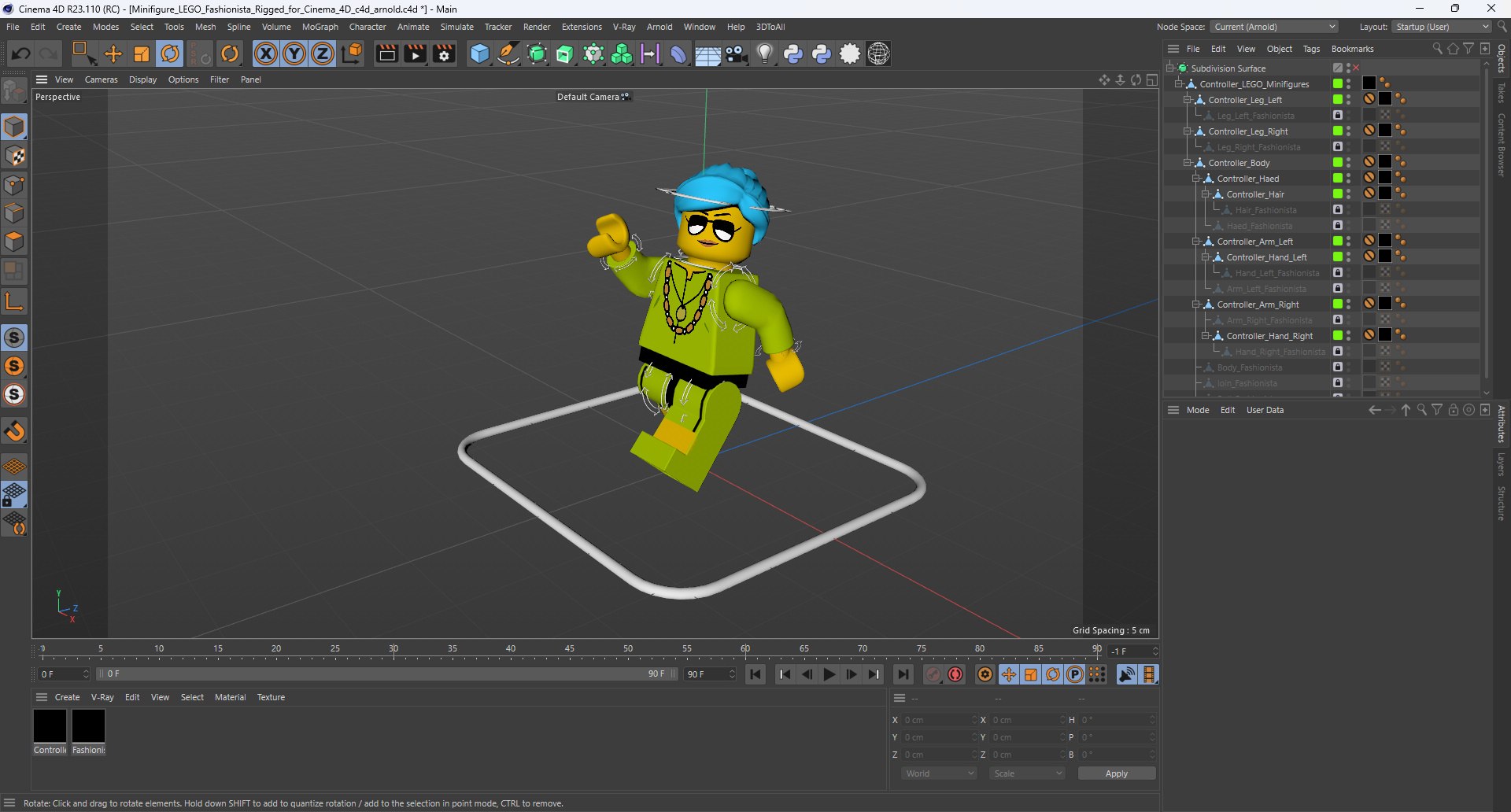Viewport: 1511px width, 812px height.
Task: Enable Polygons mode icon
Action: [x=14, y=242]
